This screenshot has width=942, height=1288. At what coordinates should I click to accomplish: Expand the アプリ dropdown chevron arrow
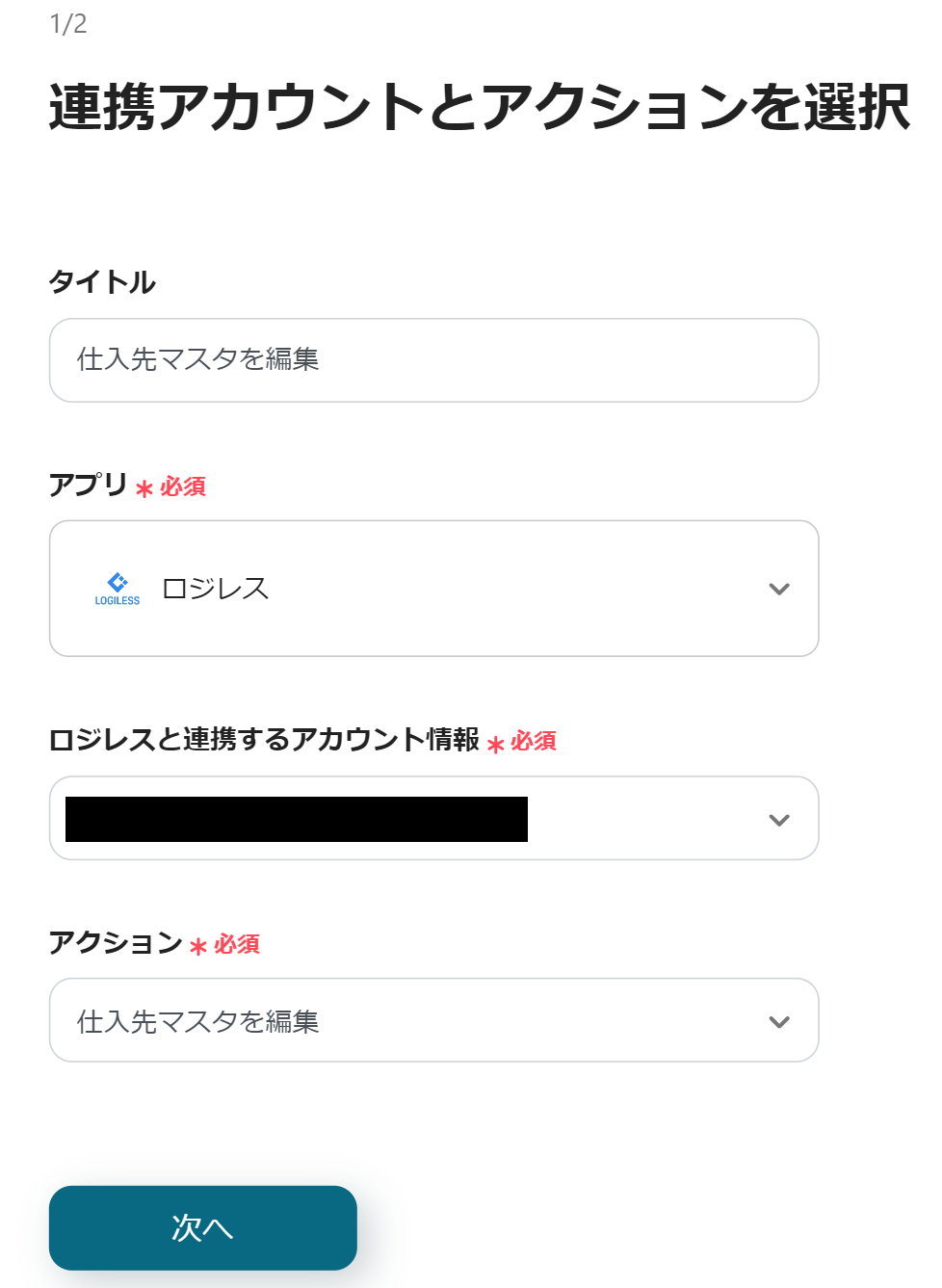[779, 589]
